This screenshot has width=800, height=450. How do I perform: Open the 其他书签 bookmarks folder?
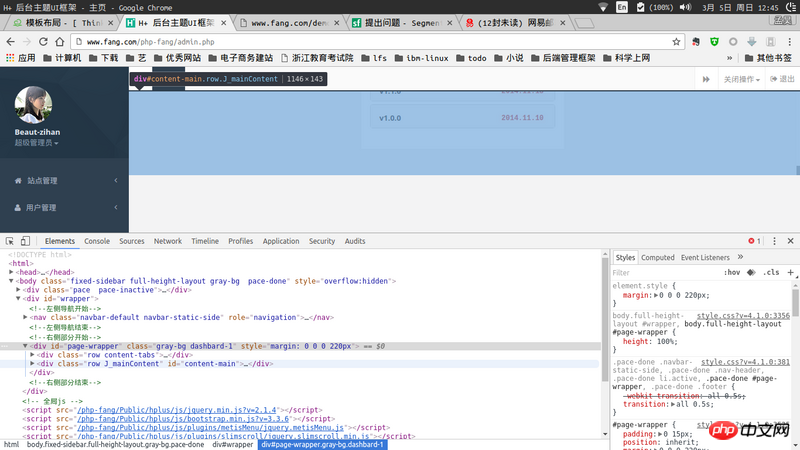(x=768, y=58)
